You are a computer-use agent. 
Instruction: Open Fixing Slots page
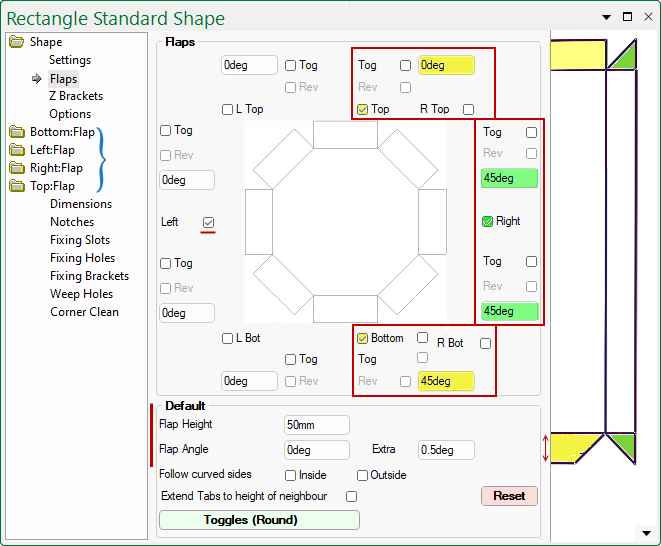[x=80, y=240]
